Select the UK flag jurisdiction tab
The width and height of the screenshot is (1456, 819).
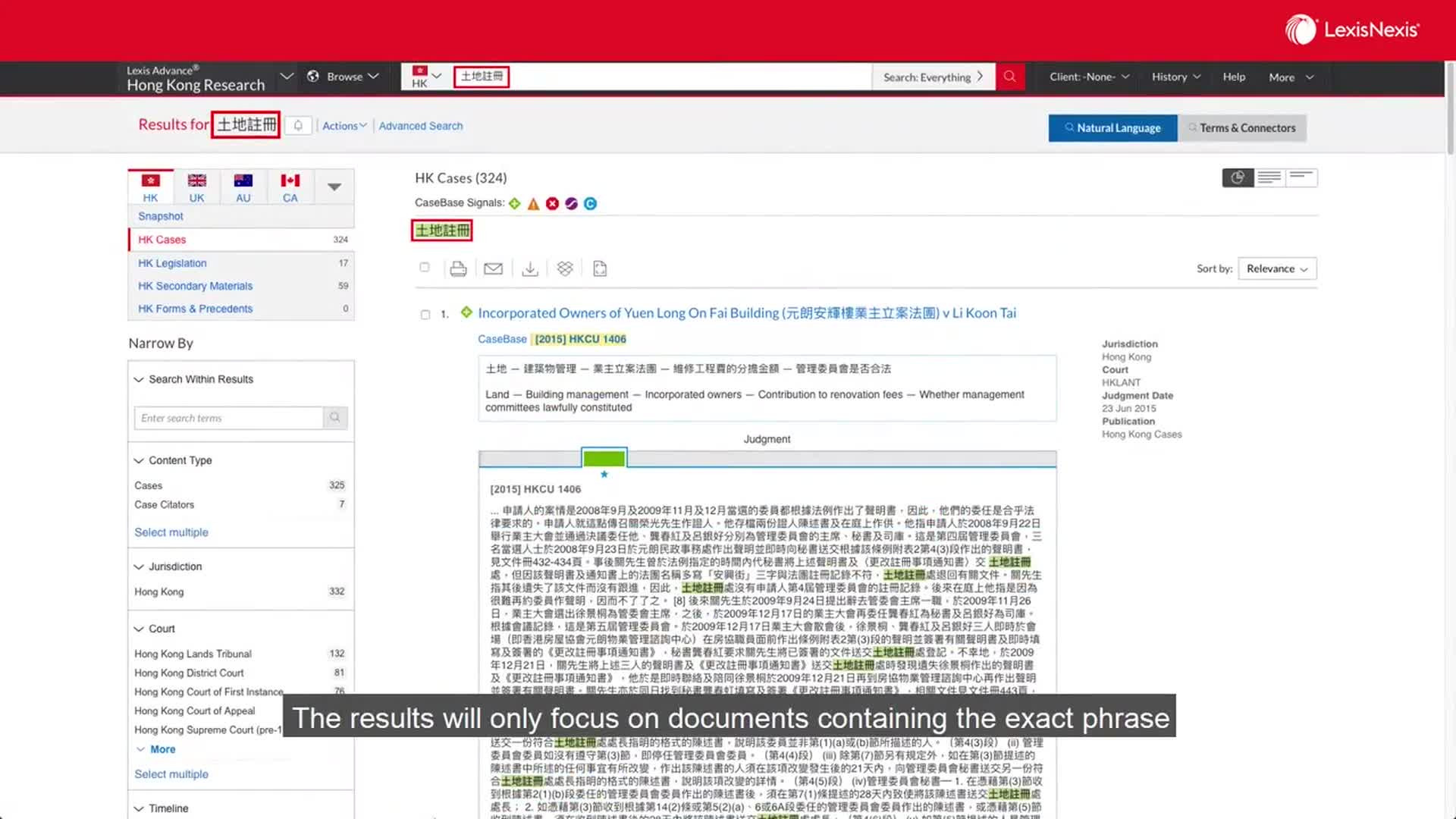tap(196, 187)
